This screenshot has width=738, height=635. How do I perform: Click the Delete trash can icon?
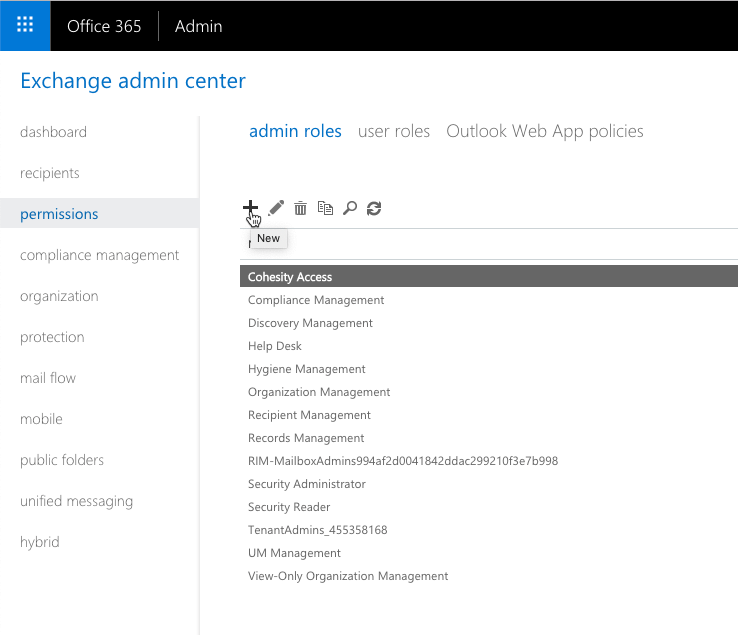(300, 208)
